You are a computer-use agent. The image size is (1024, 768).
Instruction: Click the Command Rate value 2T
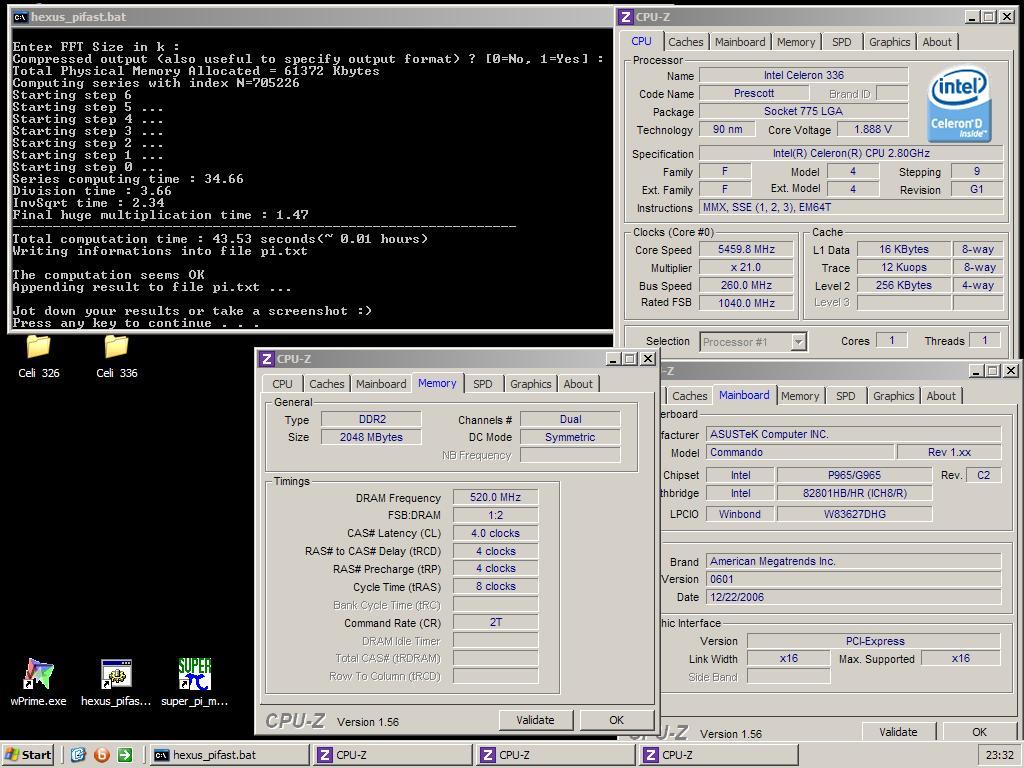496,622
